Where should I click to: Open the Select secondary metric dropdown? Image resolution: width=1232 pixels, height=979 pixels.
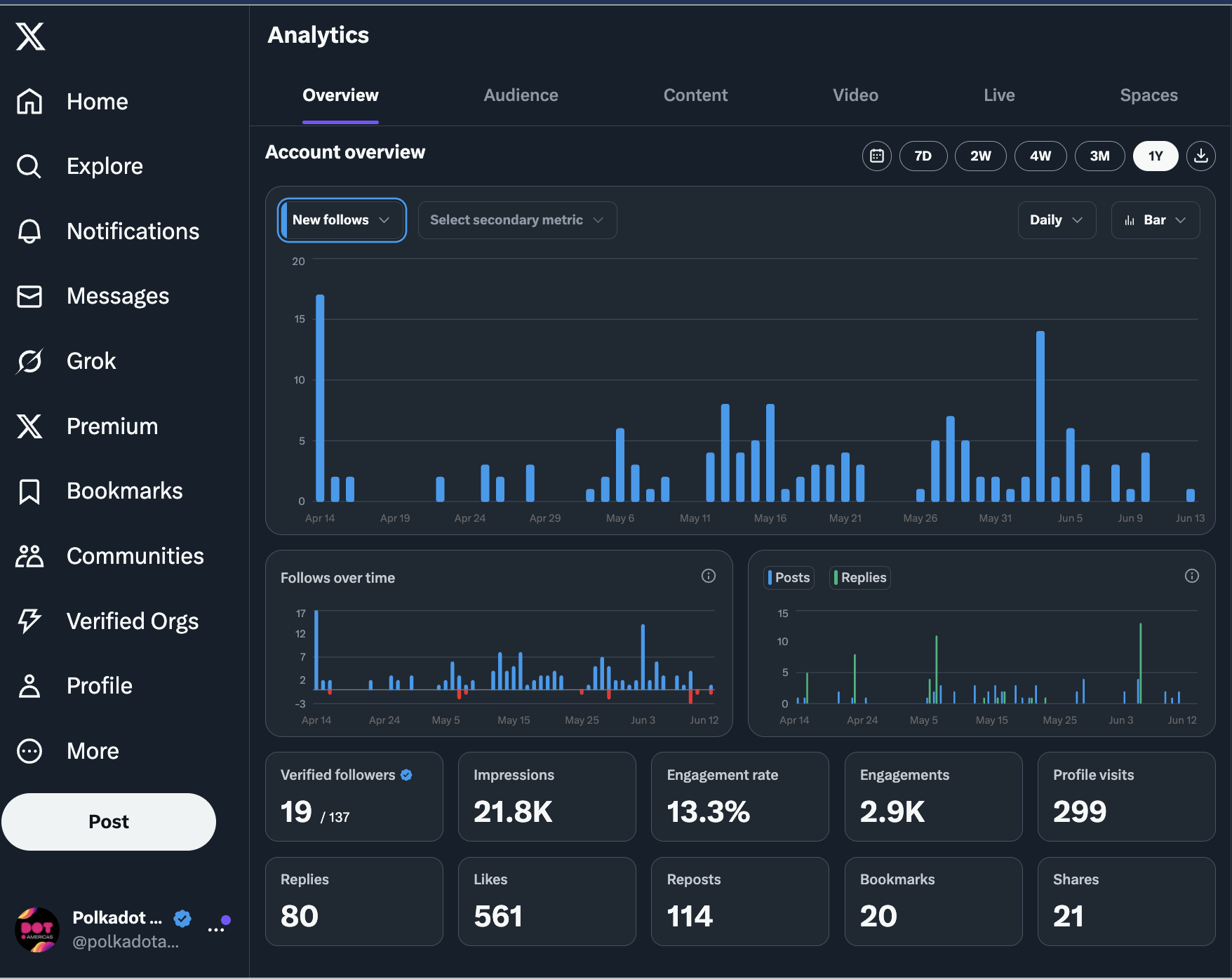[x=517, y=220]
